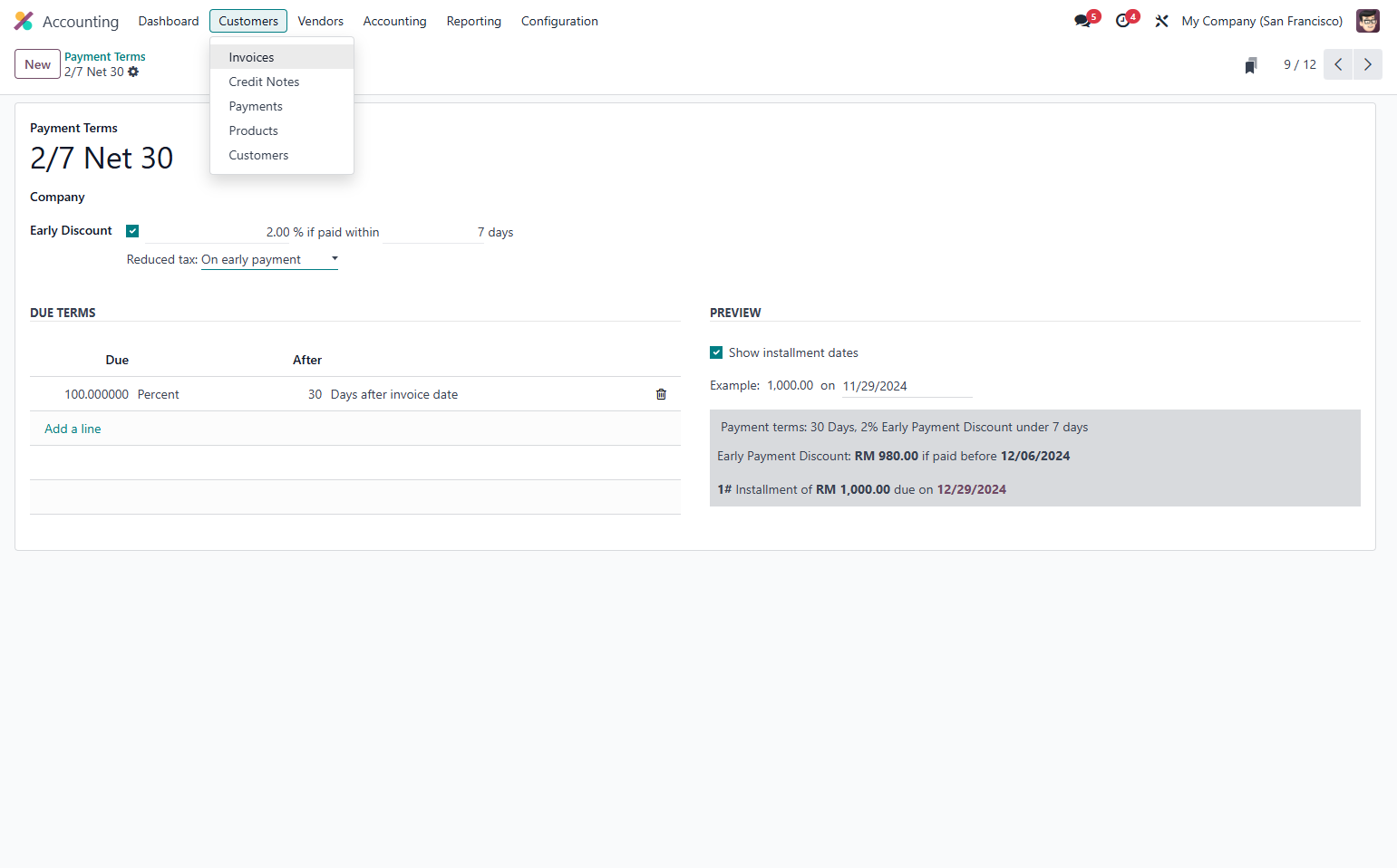Toggle Show installment dates checkbox
1397x868 pixels.
(716, 352)
